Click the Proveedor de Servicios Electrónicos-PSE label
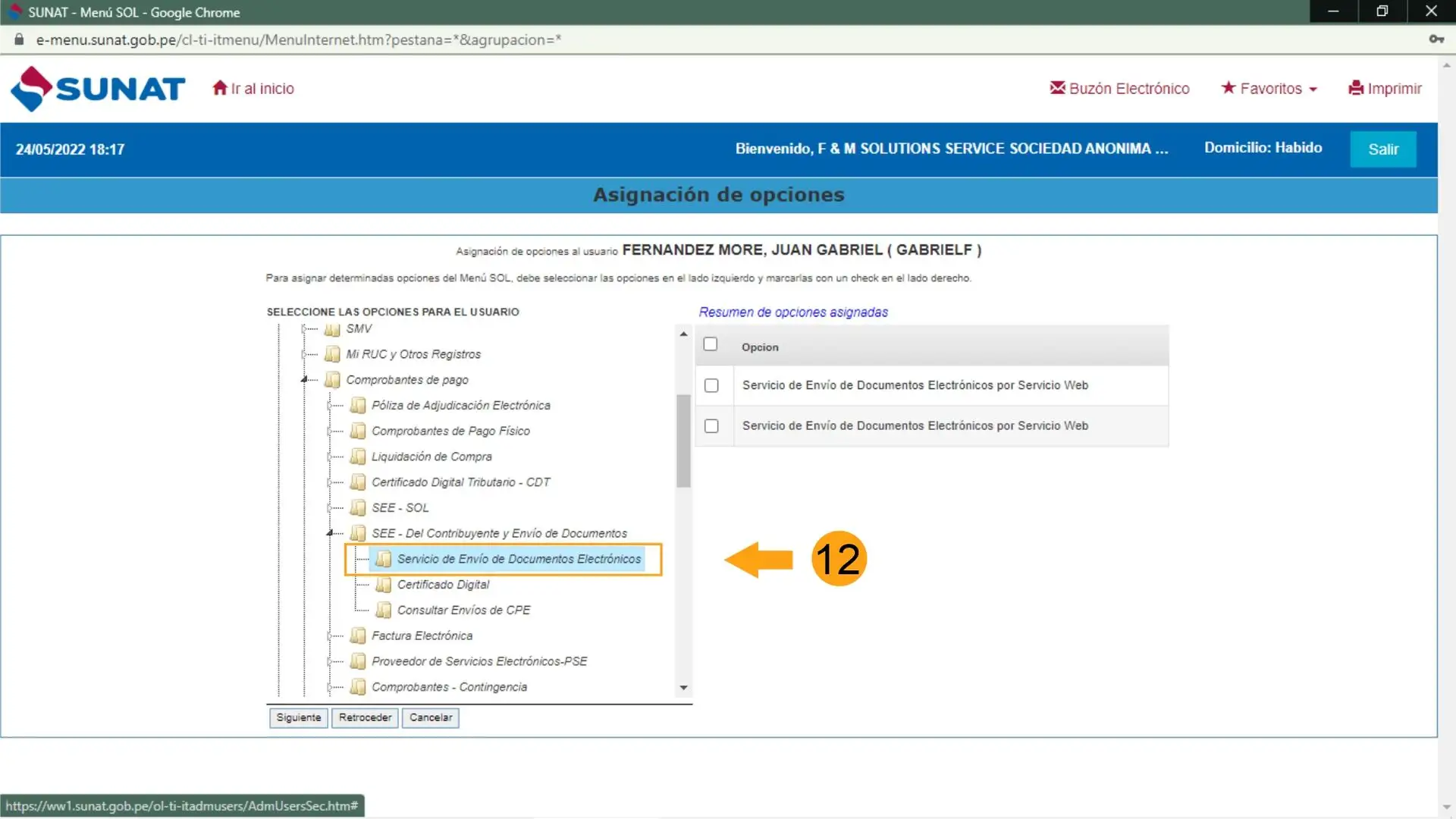1456x819 pixels. [x=479, y=661]
